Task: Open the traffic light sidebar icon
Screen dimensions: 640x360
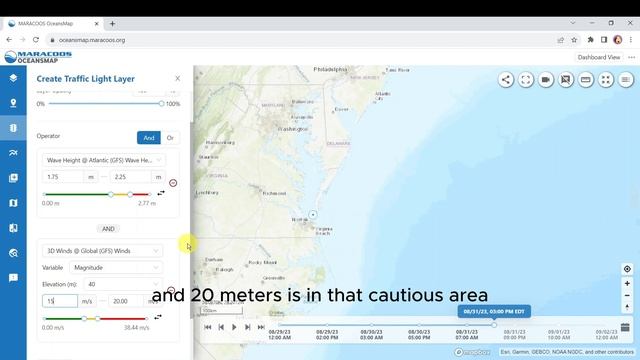Action: click(x=13, y=128)
